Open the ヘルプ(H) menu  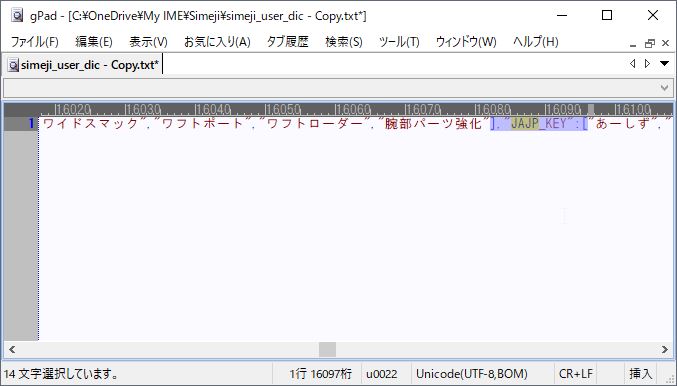tap(535, 42)
